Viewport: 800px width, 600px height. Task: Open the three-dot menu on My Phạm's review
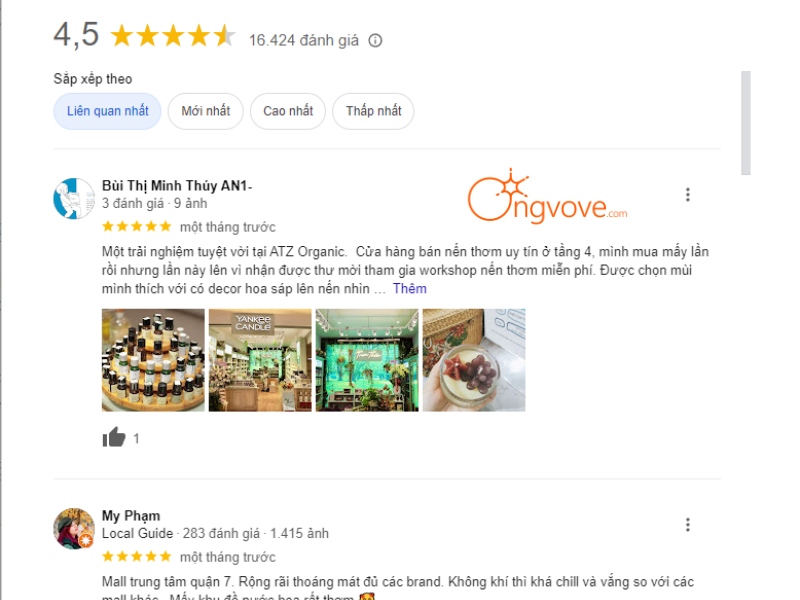point(687,524)
